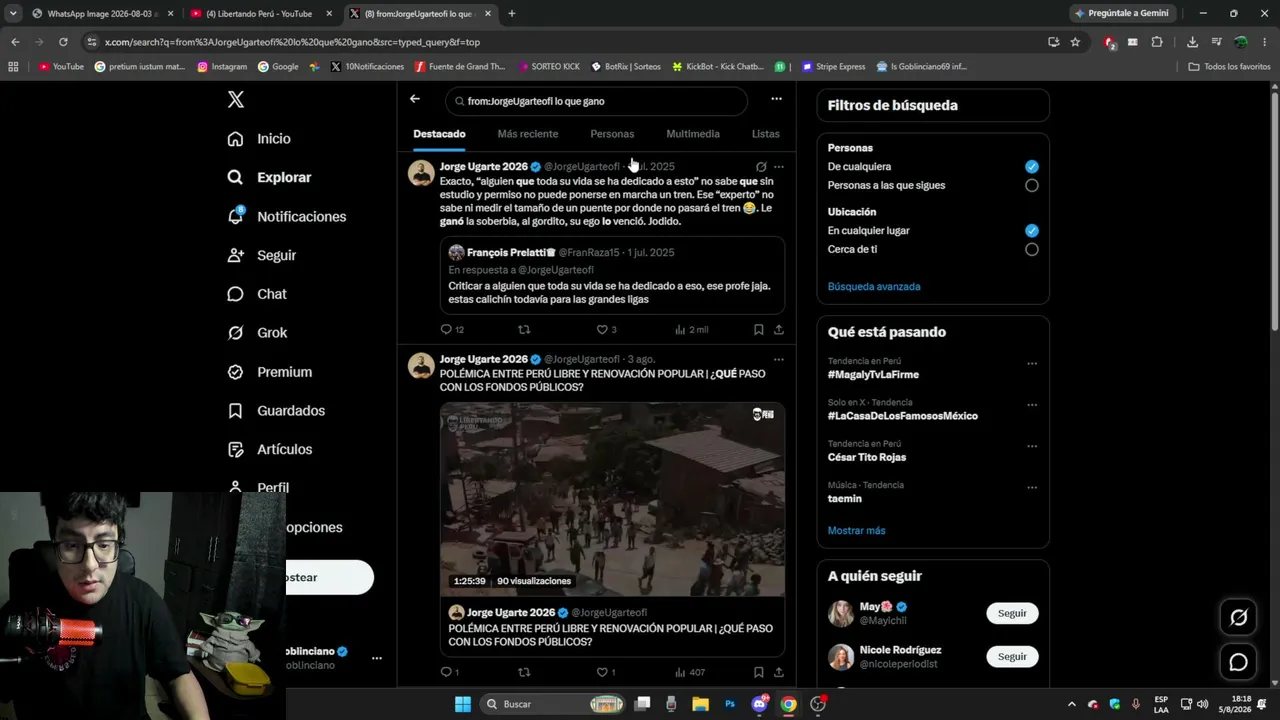Click the X search input field
The image size is (1280, 720).
click(x=596, y=101)
